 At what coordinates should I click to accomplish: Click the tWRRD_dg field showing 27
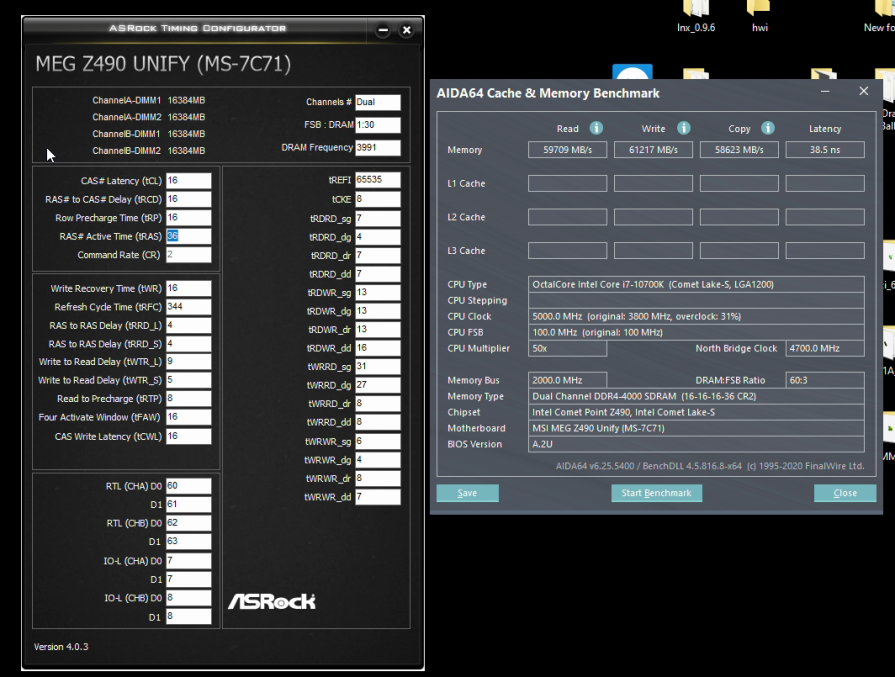378,385
